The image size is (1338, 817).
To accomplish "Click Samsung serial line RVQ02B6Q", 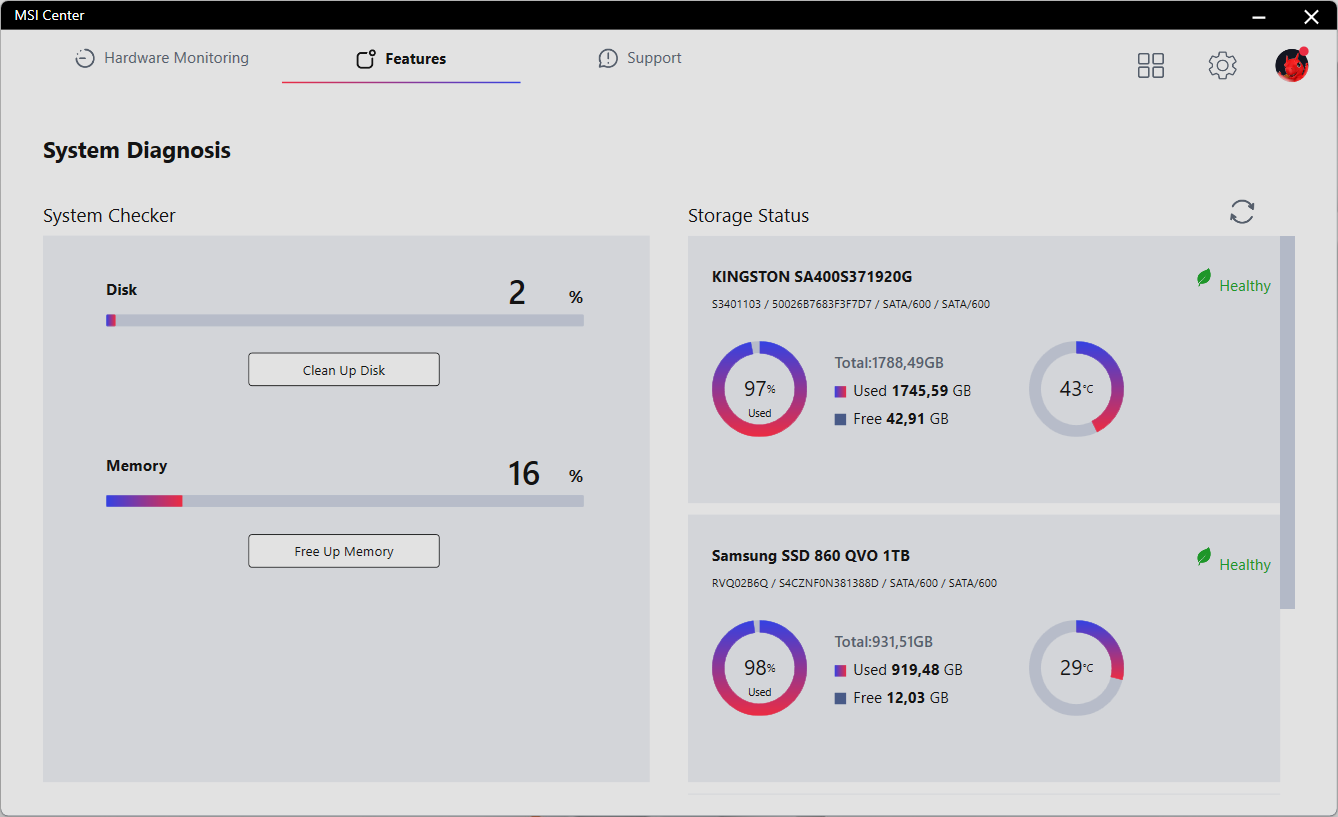I will (x=854, y=583).
